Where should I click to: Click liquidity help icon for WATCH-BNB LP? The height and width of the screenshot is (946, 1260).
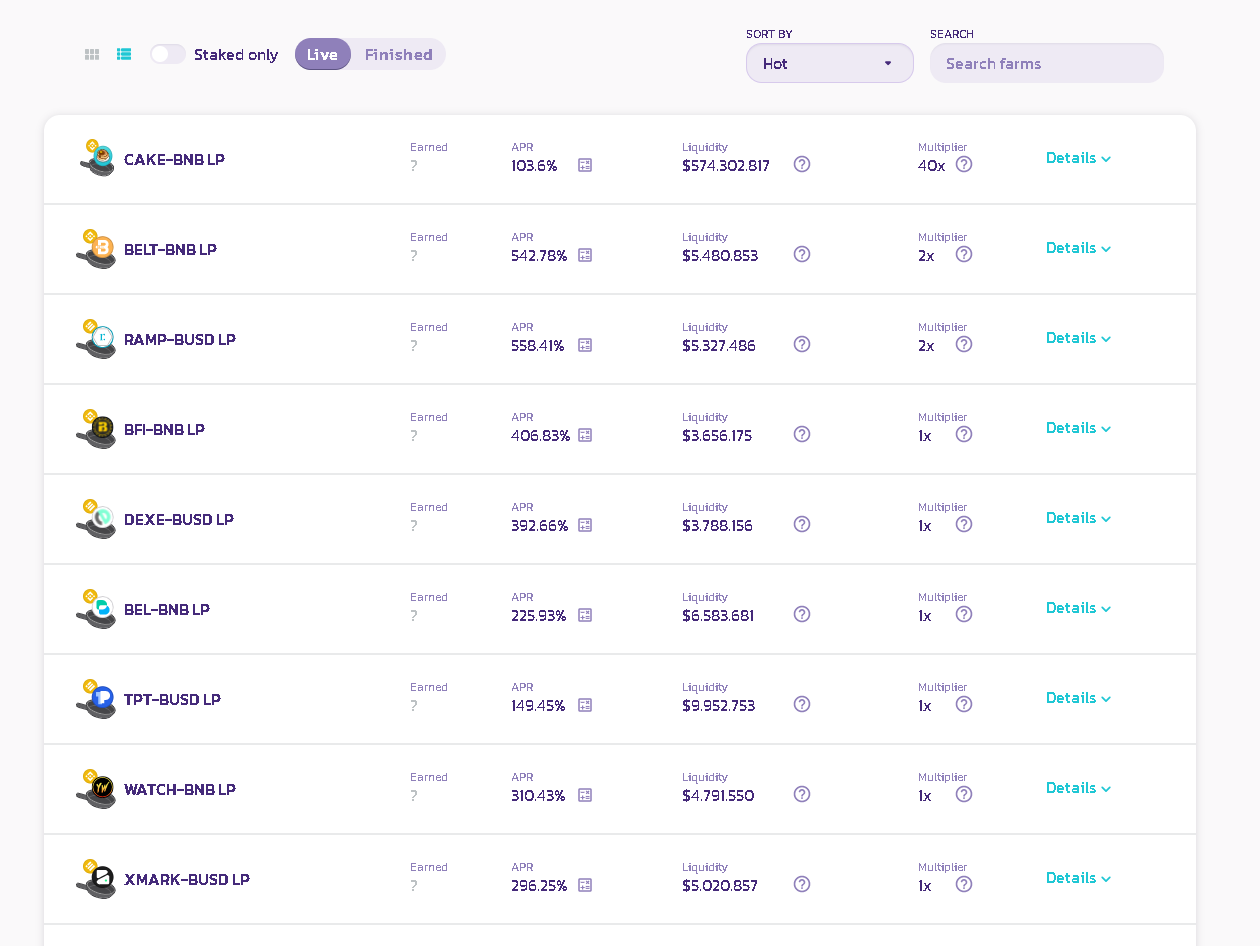pyautogui.click(x=802, y=794)
